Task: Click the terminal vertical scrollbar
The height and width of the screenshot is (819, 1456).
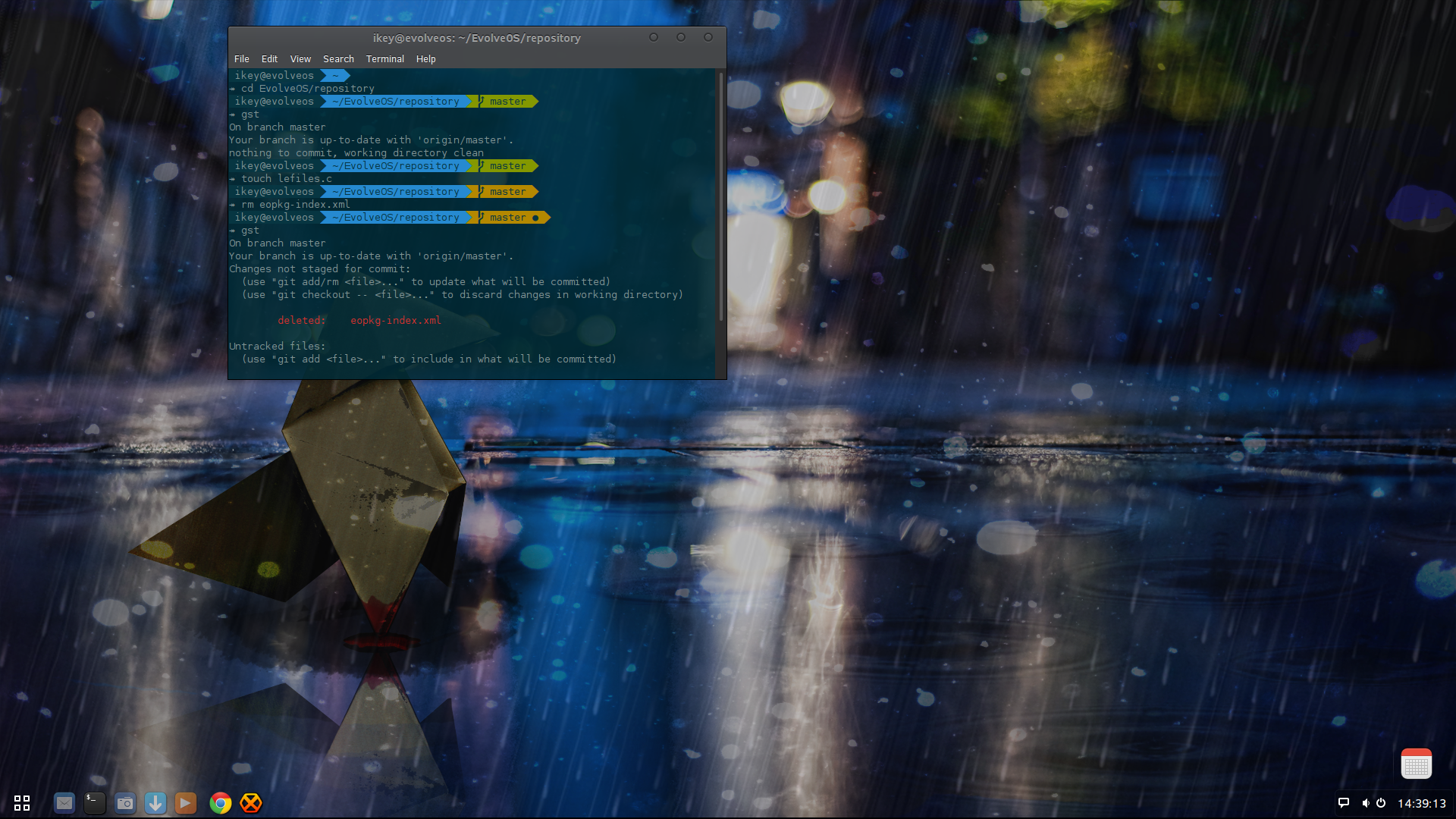Action: coord(720,197)
